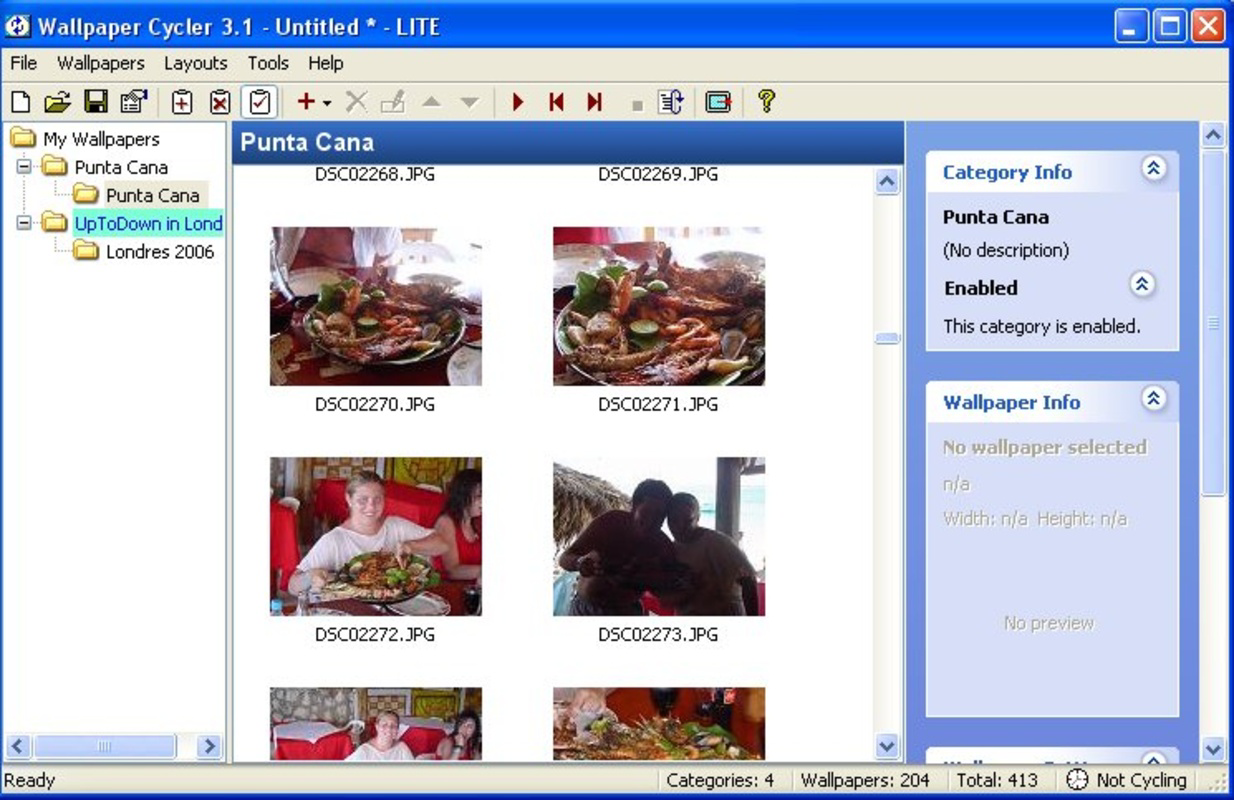
Task: Select the Londres 2006 folder
Action: point(160,252)
